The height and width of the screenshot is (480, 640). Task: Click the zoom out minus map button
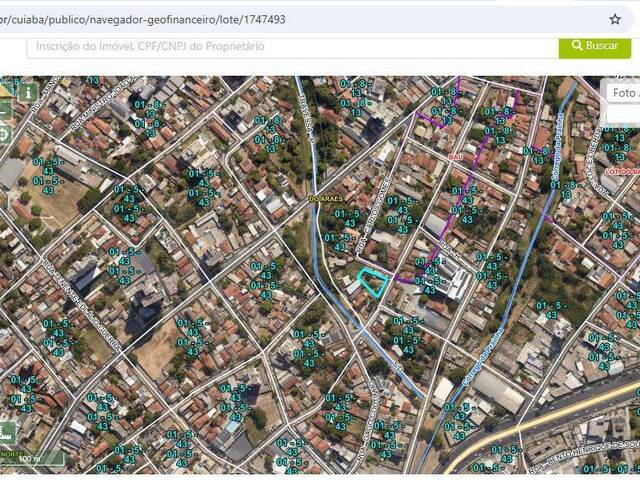coord(5,111)
